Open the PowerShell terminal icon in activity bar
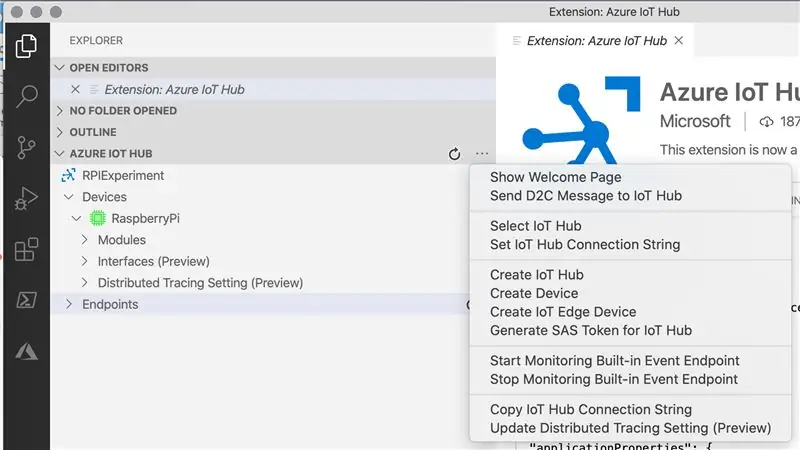Viewport: 800px width, 450px height. point(26,299)
